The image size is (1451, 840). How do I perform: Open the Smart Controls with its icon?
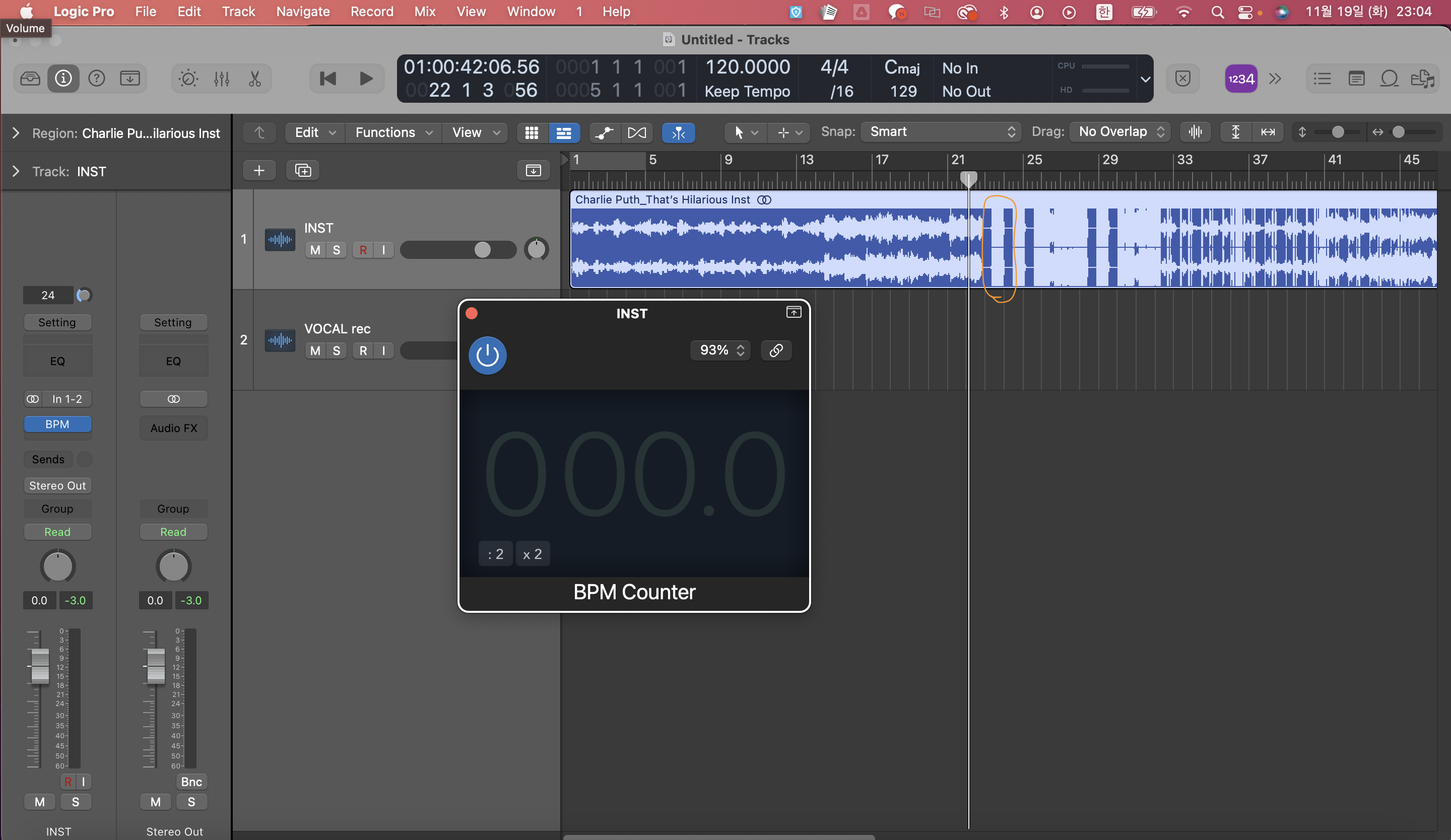[x=188, y=78]
